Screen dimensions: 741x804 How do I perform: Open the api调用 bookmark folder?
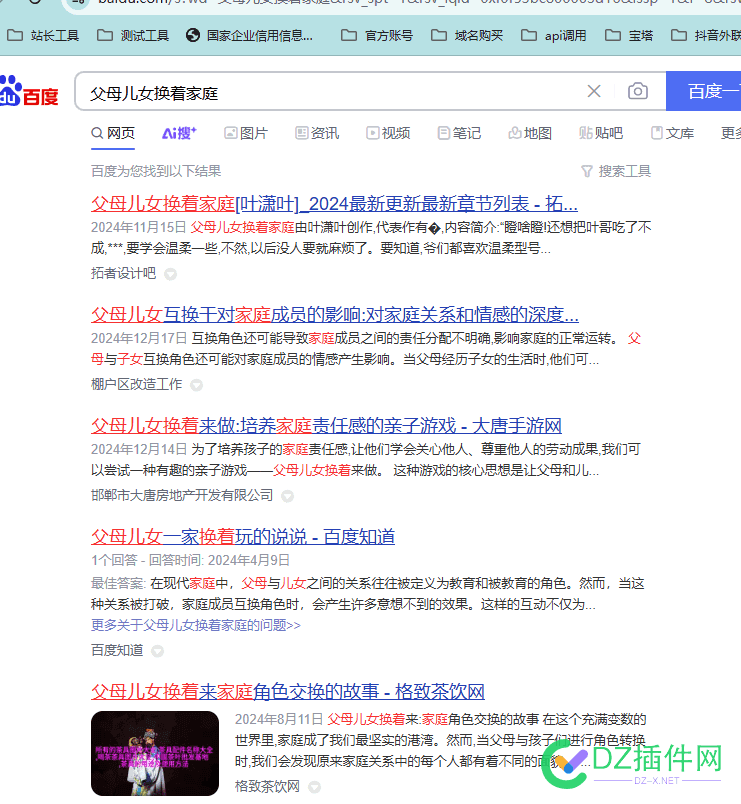(553, 35)
